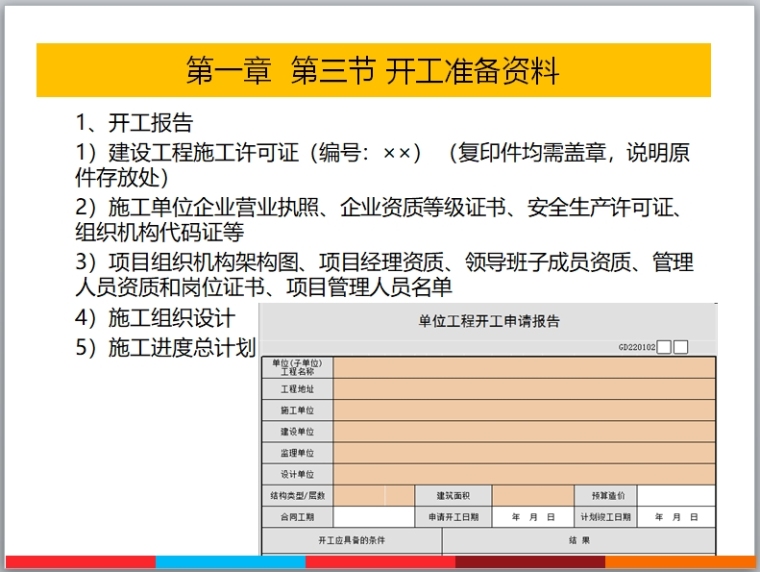Click the blue segment of bottom bar
The height and width of the screenshot is (572, 760).
[x=230, y=563]
